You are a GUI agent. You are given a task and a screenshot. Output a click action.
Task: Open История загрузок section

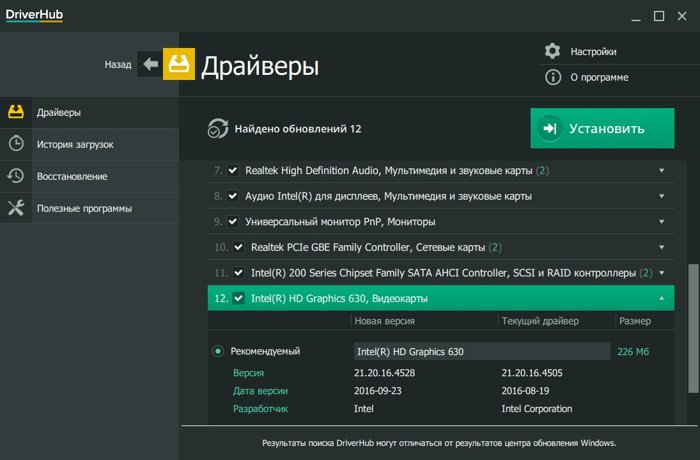click(89, 144)
